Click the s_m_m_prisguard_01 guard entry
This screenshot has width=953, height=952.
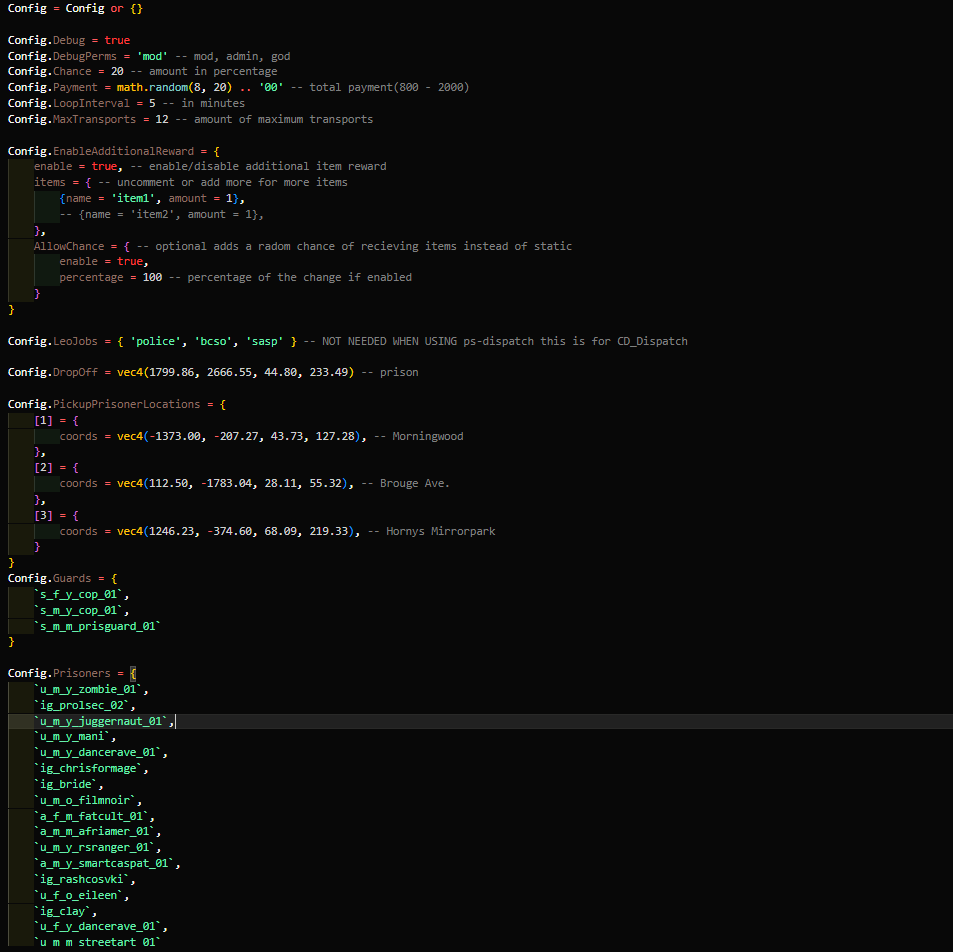click(97, 625)
